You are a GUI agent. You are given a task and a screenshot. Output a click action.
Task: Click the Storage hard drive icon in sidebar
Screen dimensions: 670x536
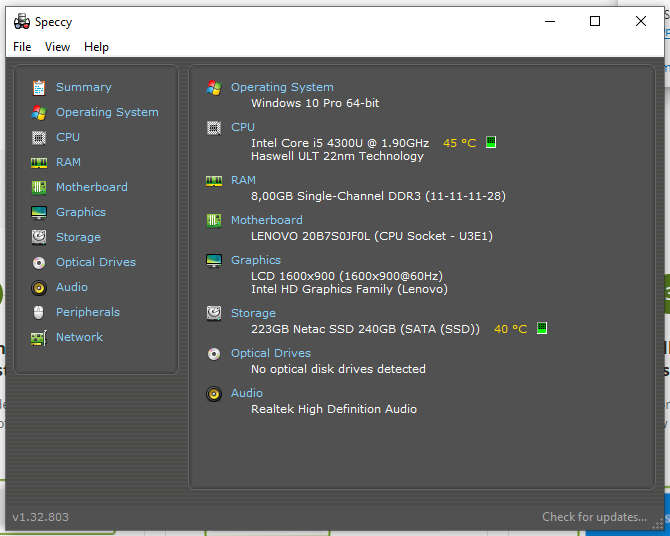click(x=39, y=237)
